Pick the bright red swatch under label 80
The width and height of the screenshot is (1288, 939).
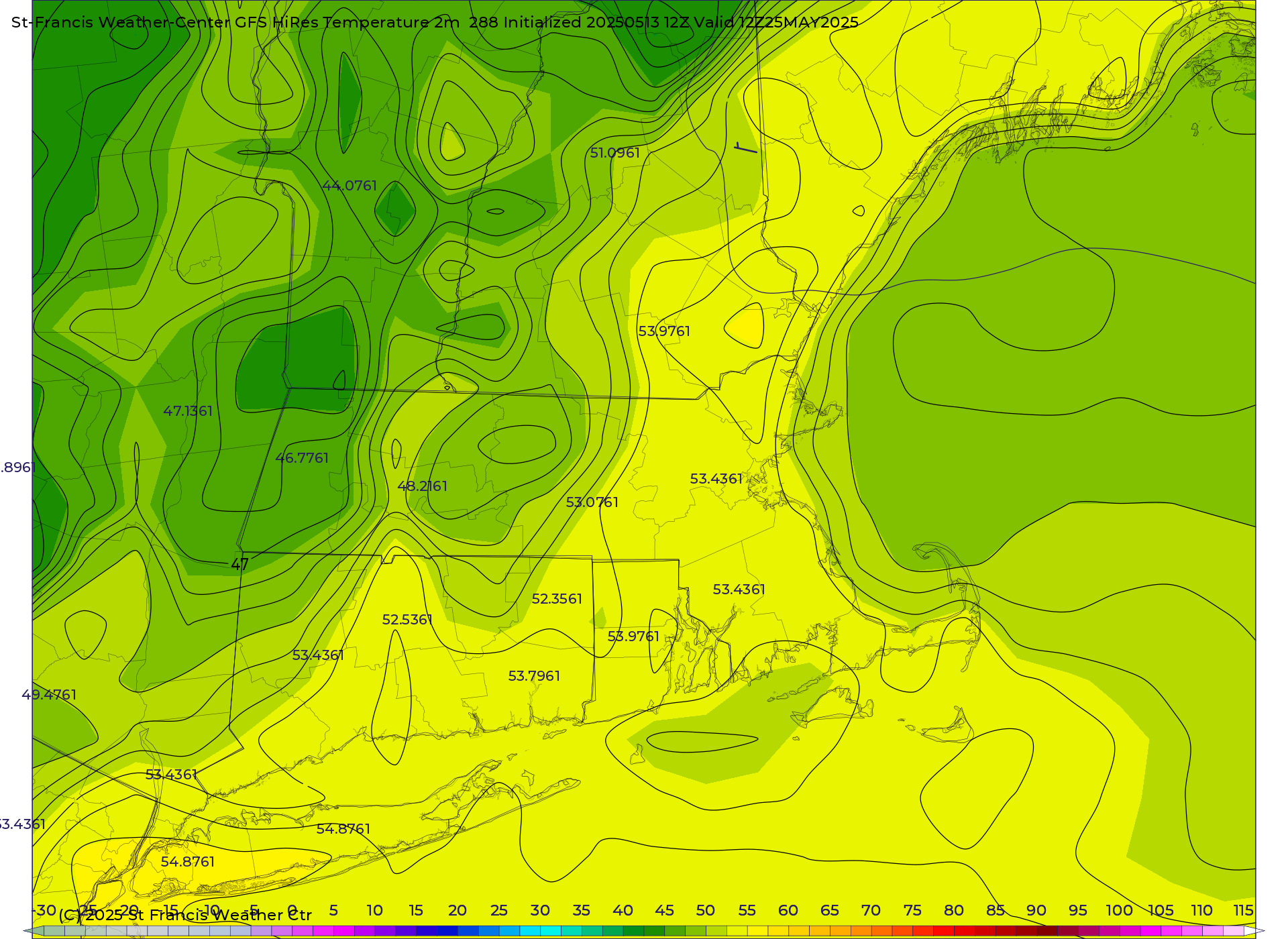(x=943, y=931)
